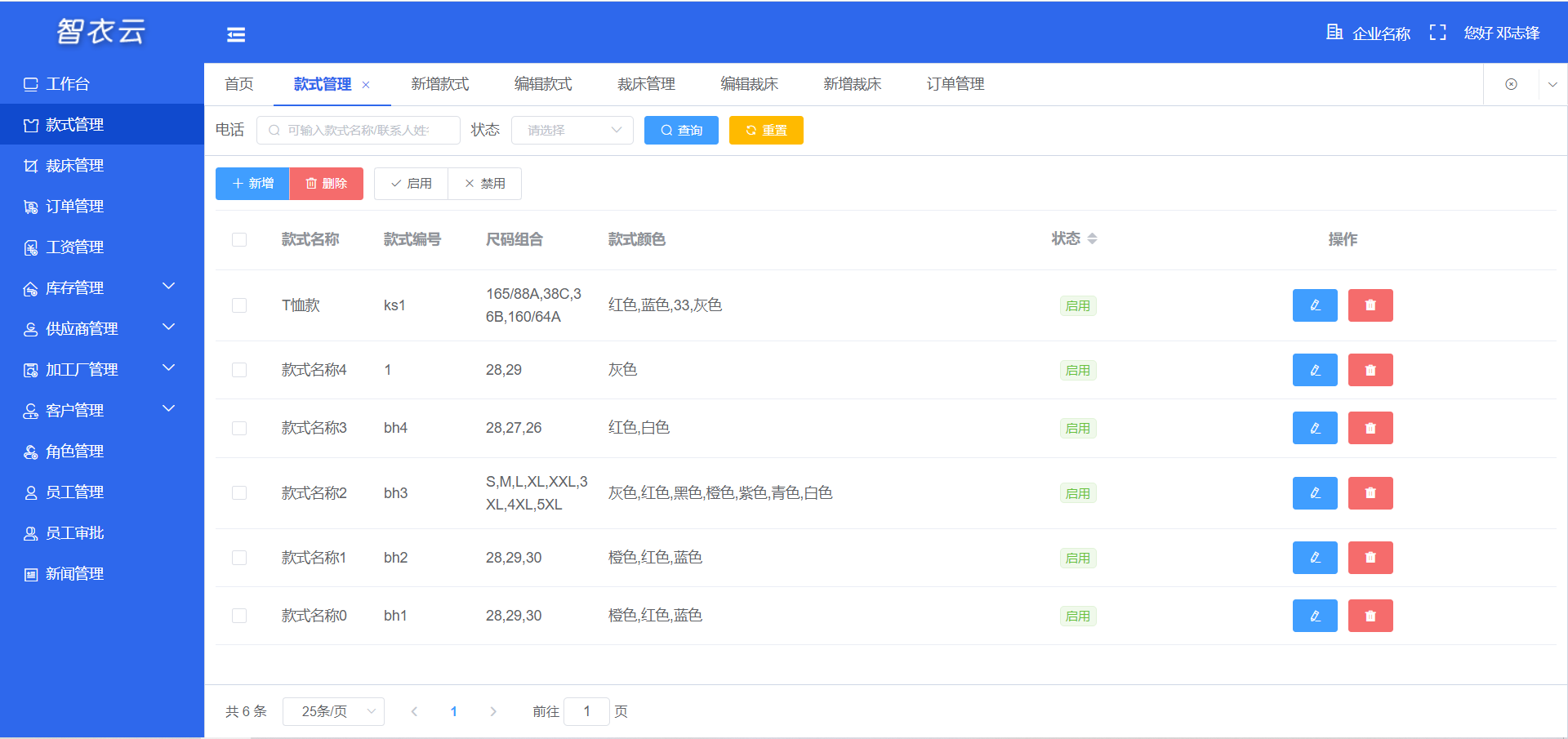
Task: Select the 款式管理 sidebar item
Action: (102, 124)
